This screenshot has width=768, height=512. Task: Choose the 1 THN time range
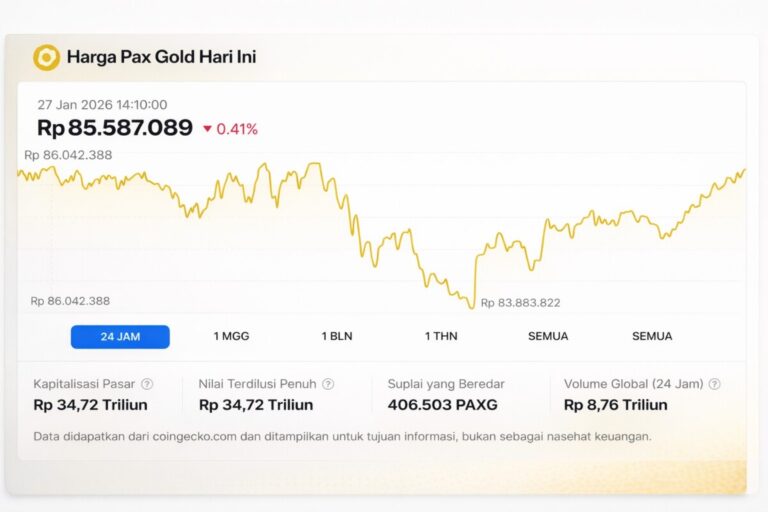click(x=441, y=337)
